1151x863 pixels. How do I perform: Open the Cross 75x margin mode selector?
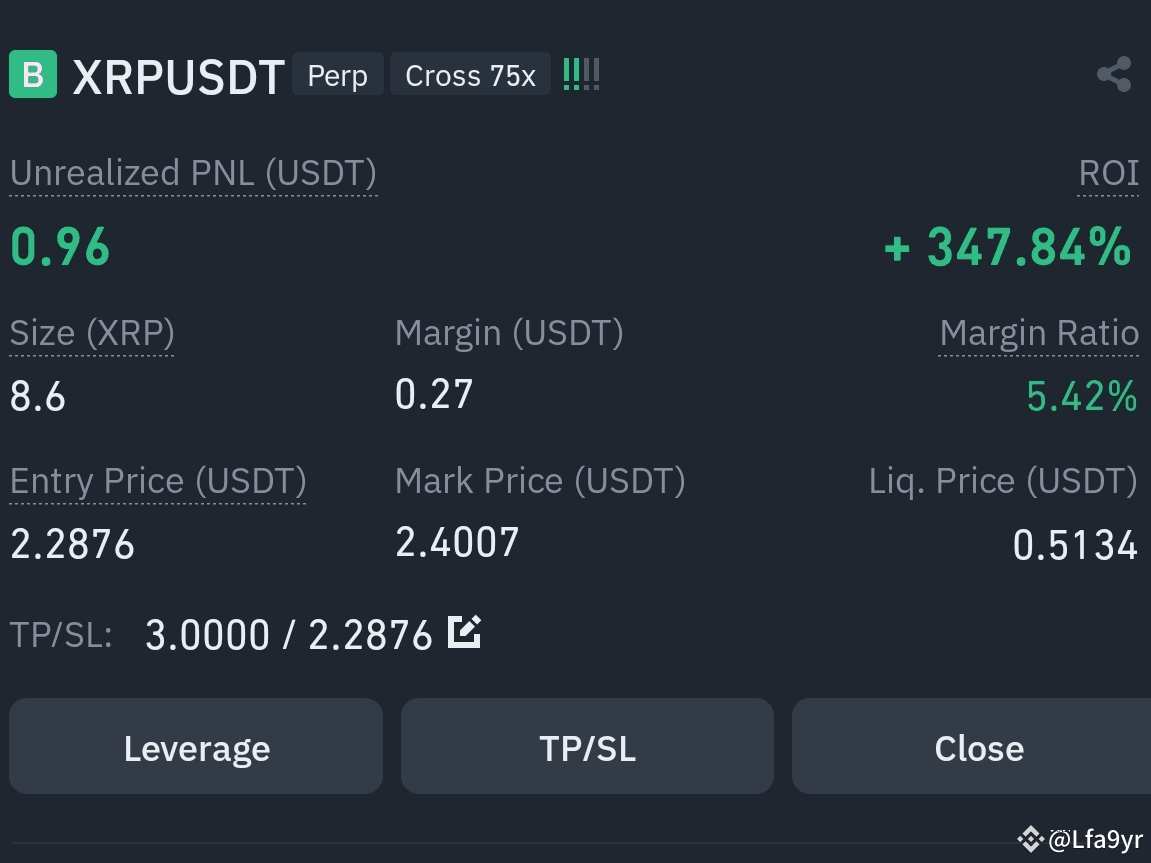tap(470, 74)
